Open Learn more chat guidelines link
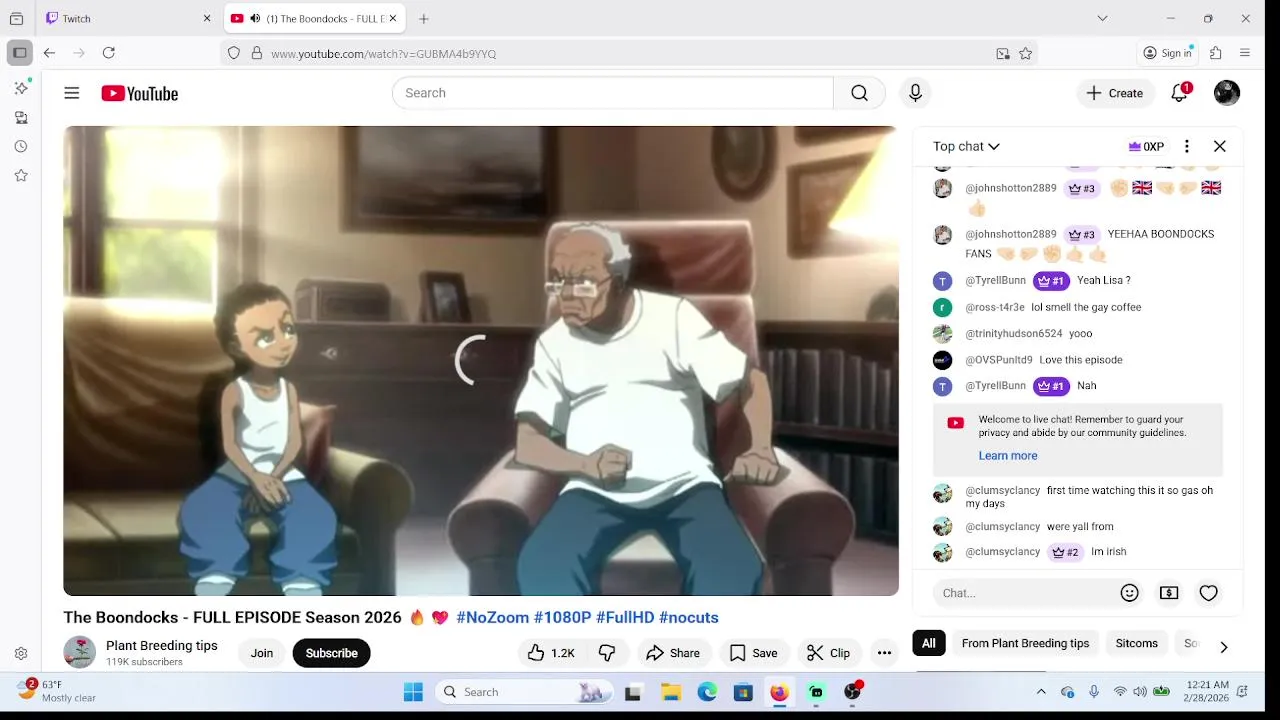The width and height of the screenshot is (1280, 720). coord(1007,456)
